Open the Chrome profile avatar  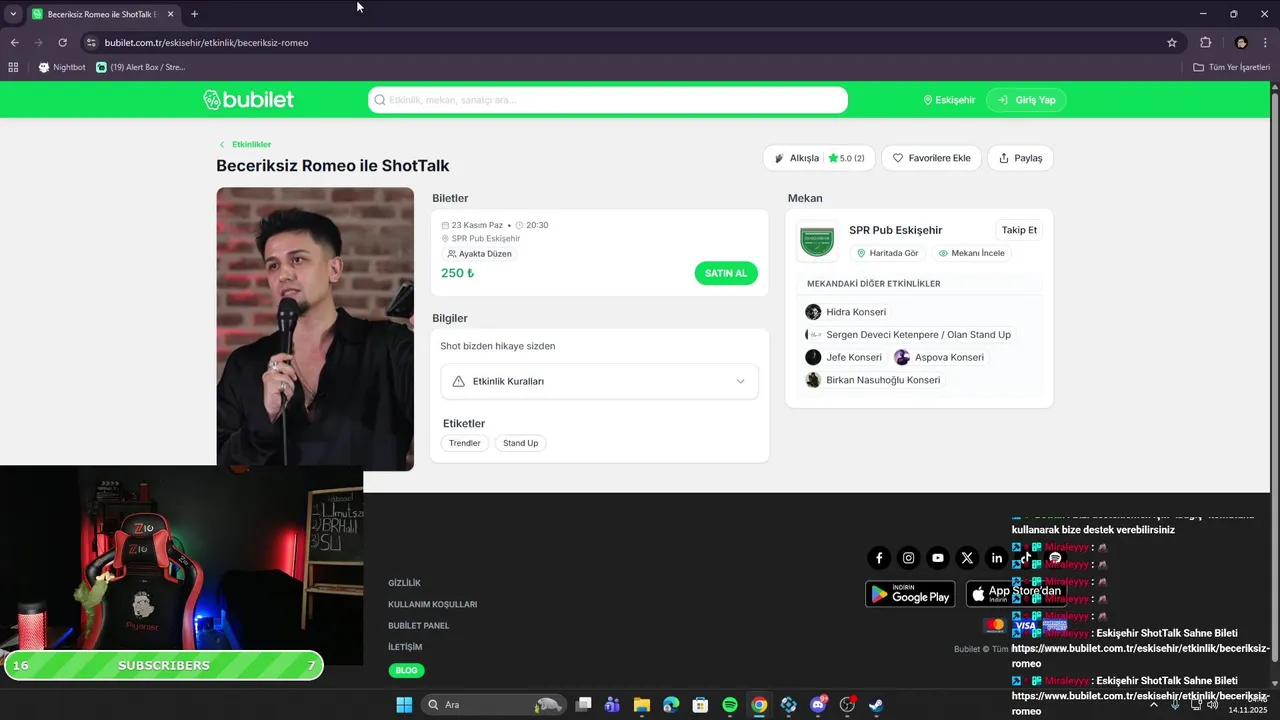coord(1241,43)
